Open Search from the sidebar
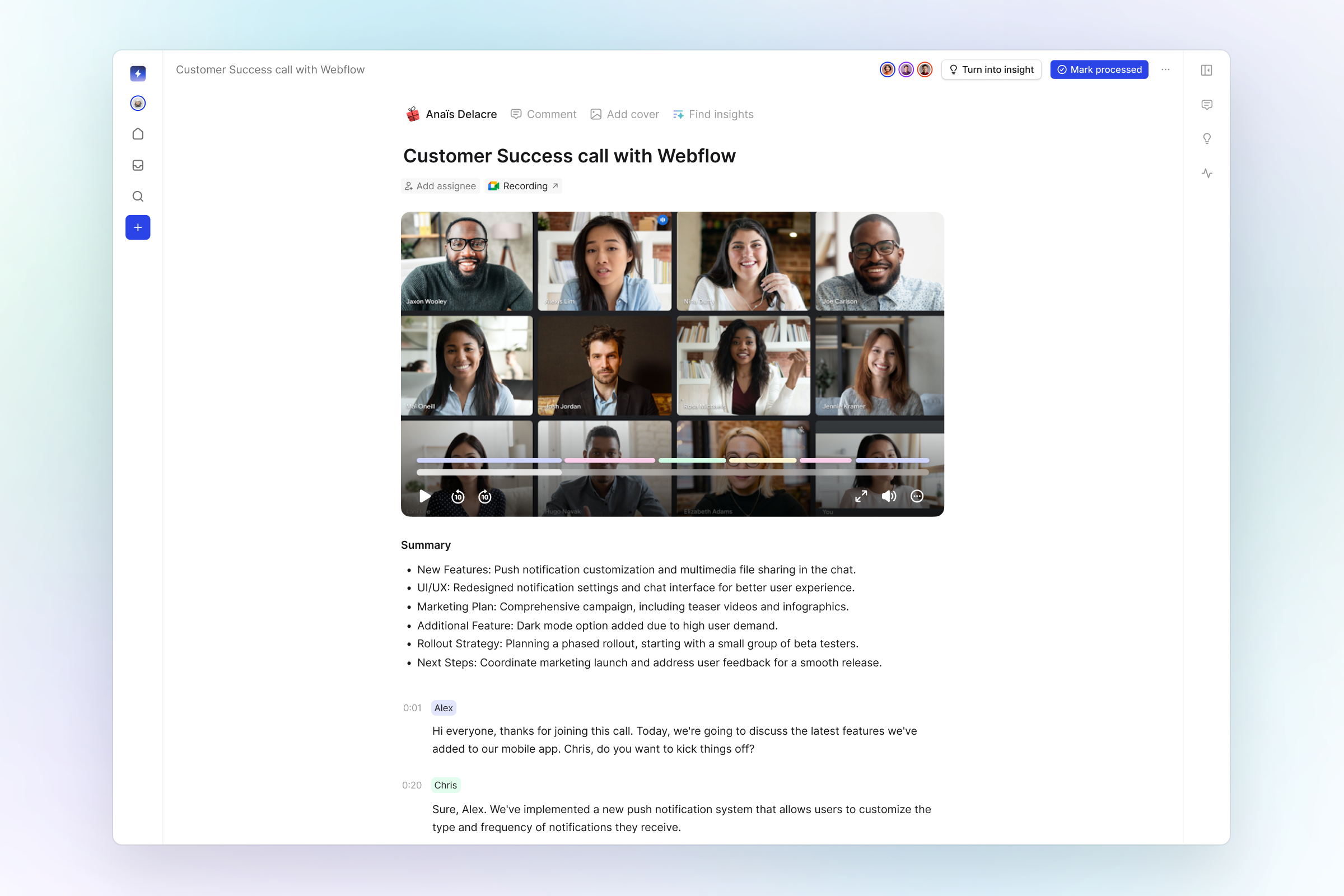The width and height of the screenshot is (1344, 896). pos(138,197)
